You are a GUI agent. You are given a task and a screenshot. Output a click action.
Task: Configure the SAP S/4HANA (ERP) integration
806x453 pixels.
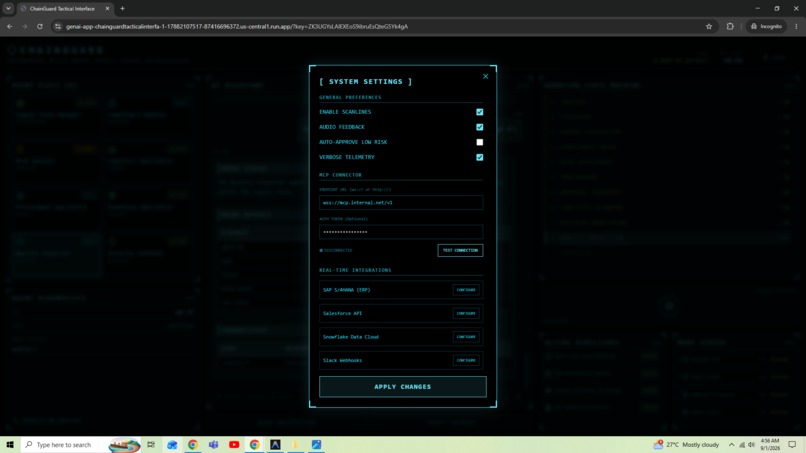click(x=466, y=290)
